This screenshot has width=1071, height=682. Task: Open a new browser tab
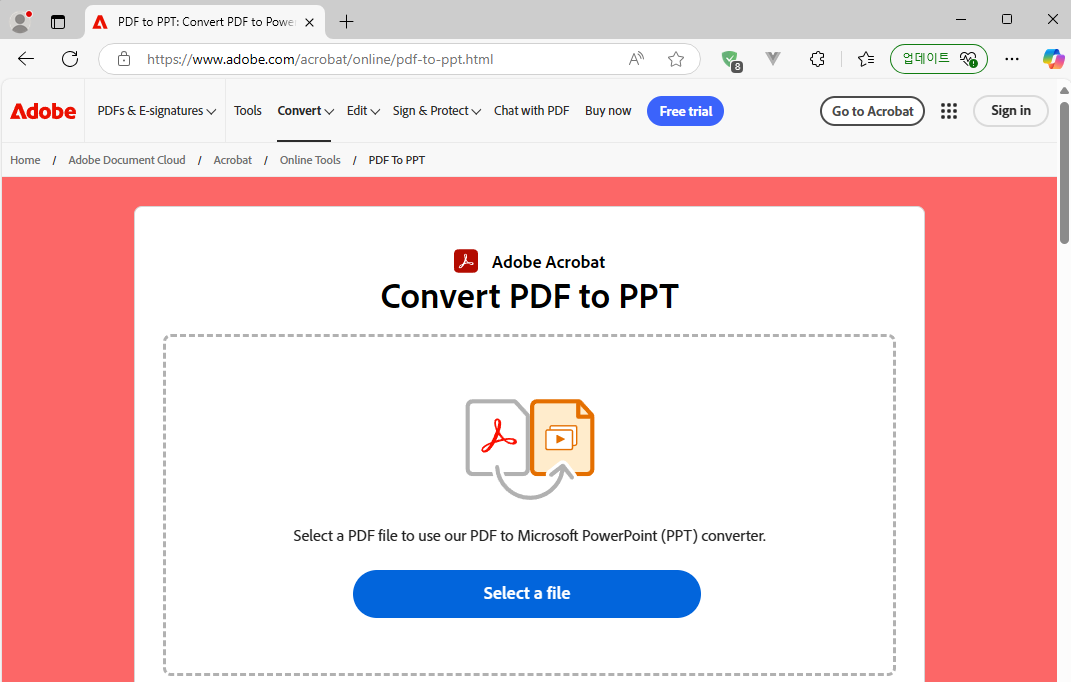tap(346, 22)
